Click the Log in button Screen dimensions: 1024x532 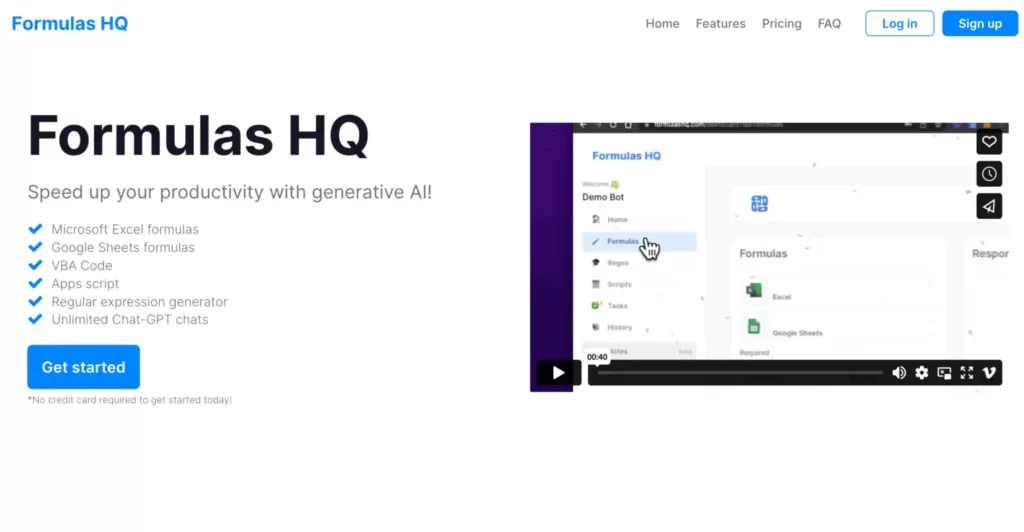(x=899, y=23)
